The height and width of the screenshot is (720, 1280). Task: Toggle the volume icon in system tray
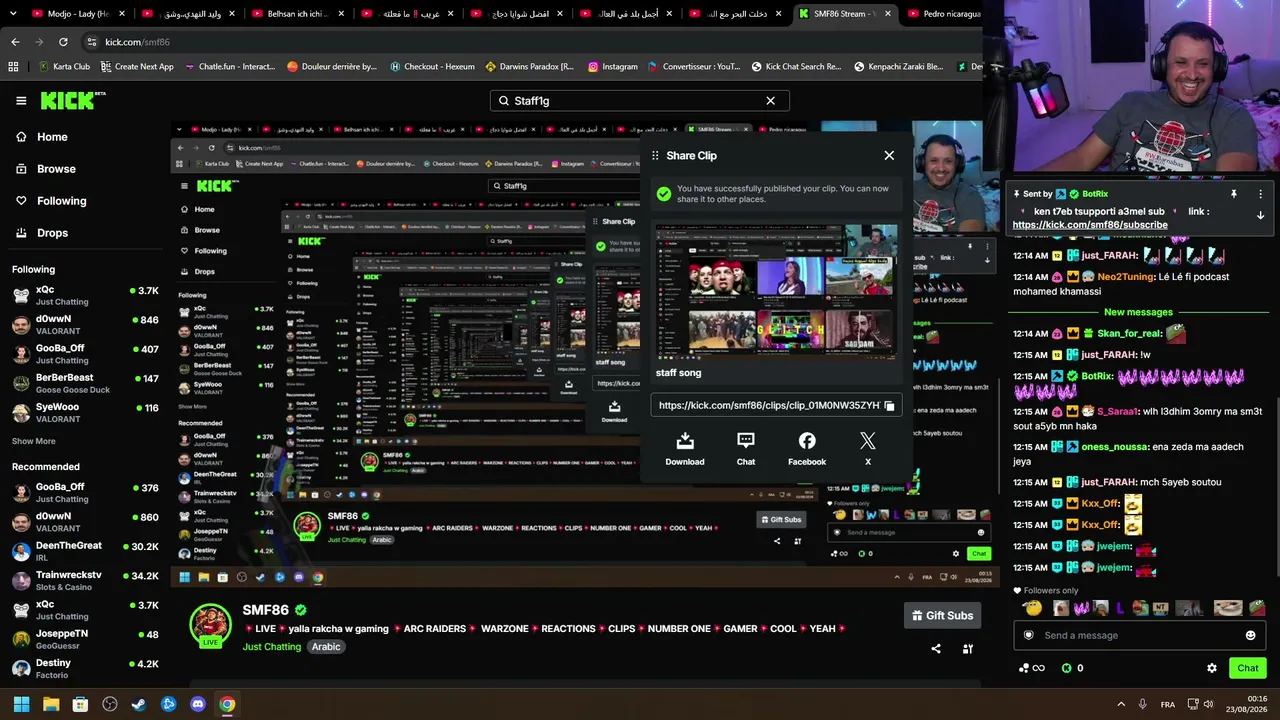tap(1208, 704)
